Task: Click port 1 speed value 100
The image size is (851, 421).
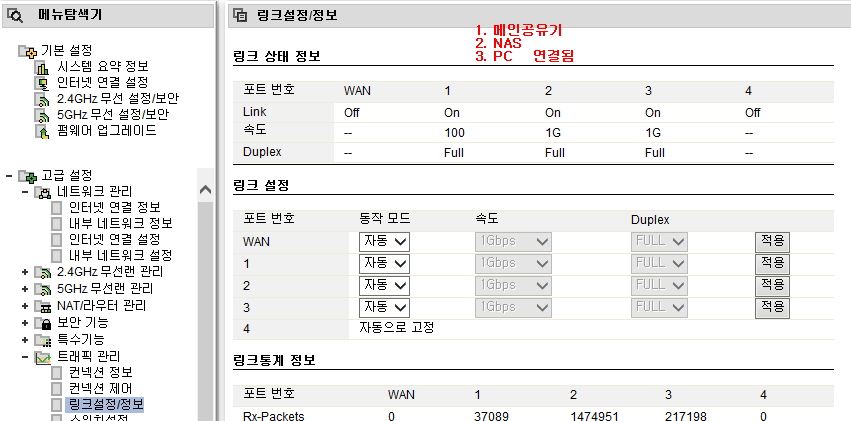Action: click(454, 133)
